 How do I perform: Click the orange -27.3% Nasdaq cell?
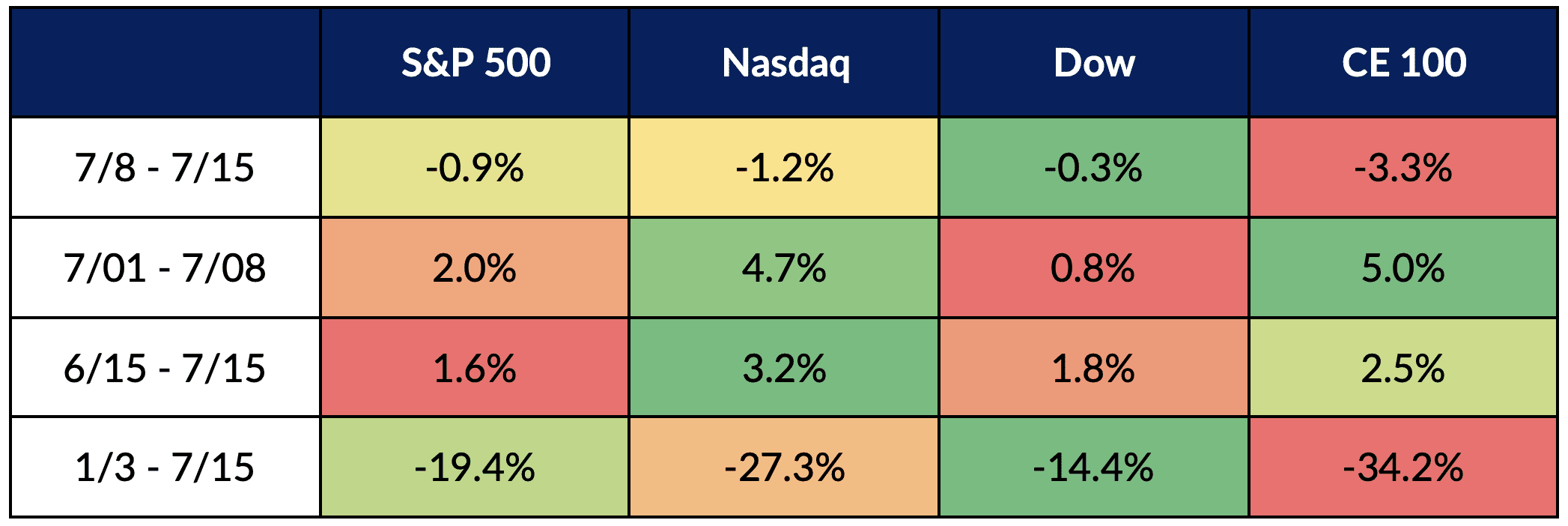(x=785, y=468)
